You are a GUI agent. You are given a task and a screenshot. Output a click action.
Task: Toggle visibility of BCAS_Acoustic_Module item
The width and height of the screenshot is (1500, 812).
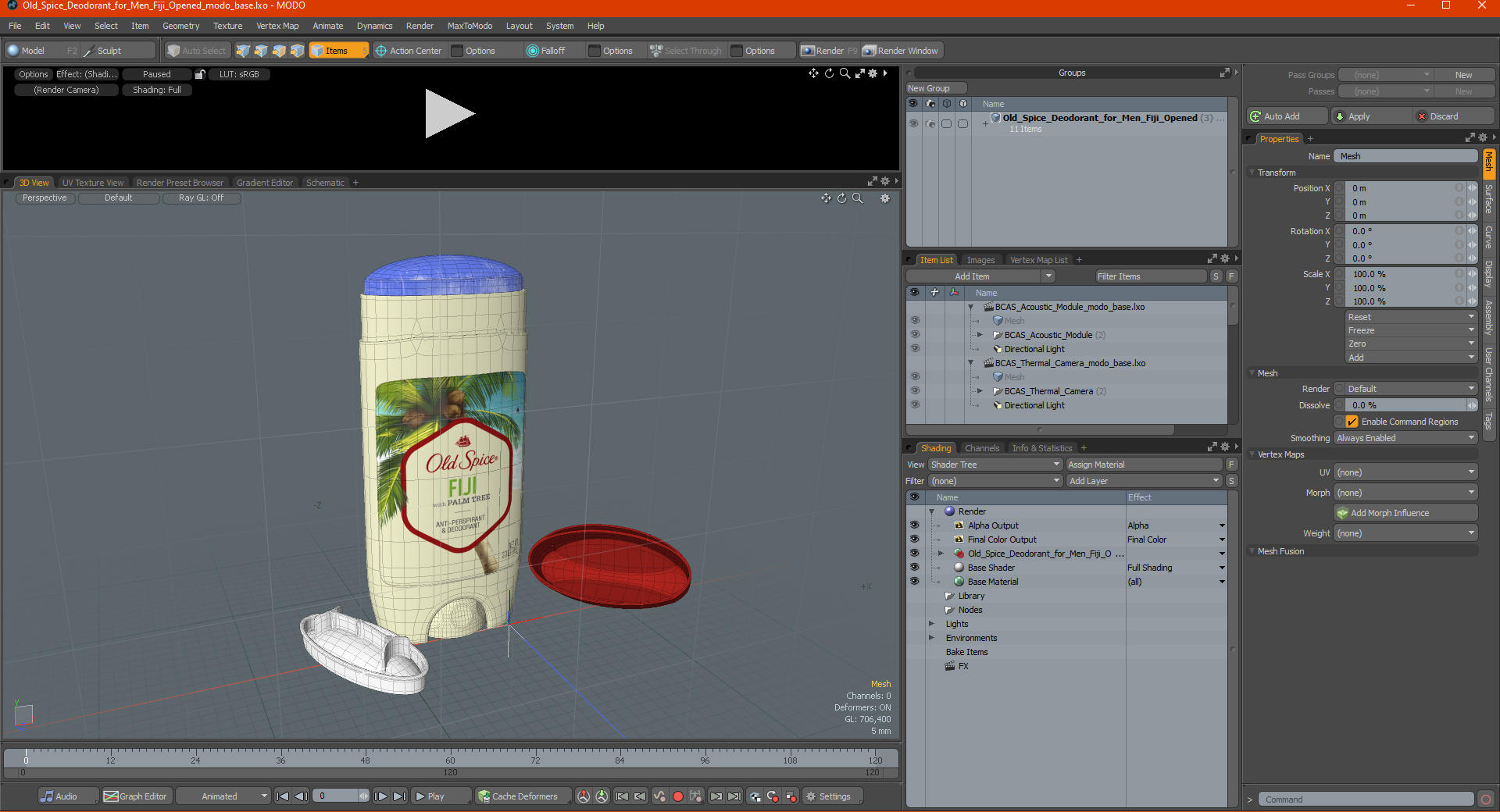pyautogui.click(x=915, y=335)
